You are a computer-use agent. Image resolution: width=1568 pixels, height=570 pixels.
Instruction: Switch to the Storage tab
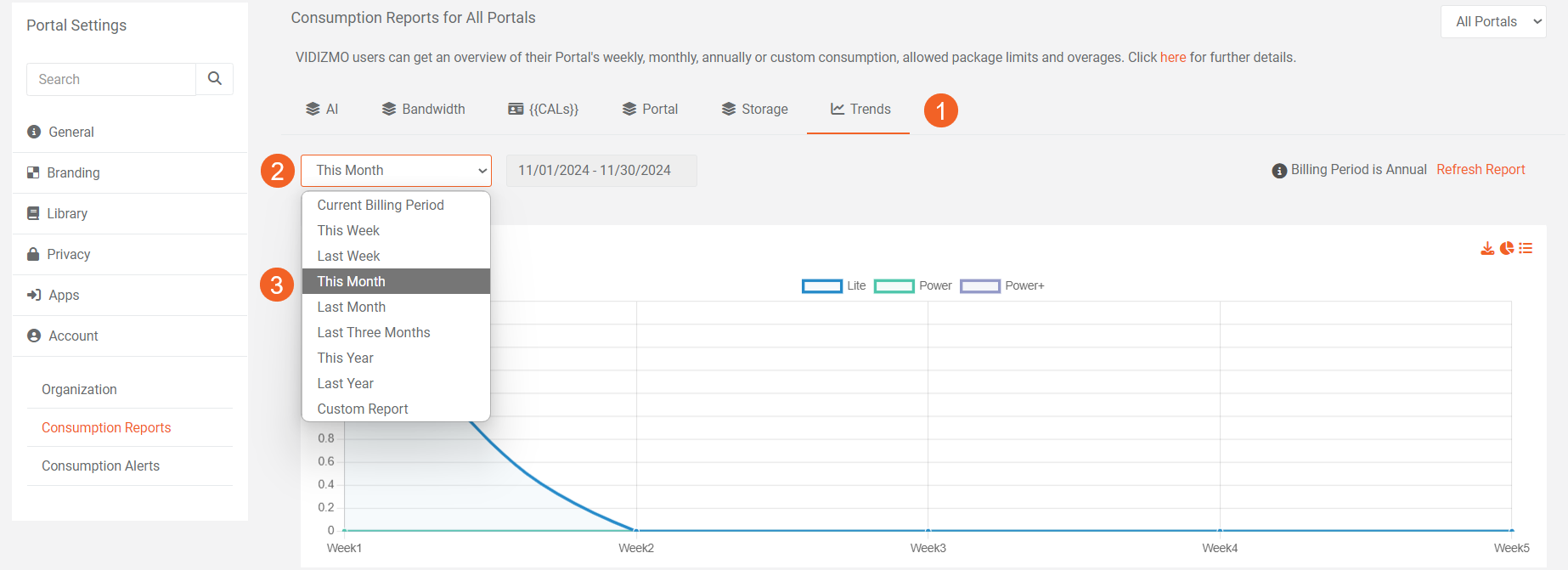point(755,110)
